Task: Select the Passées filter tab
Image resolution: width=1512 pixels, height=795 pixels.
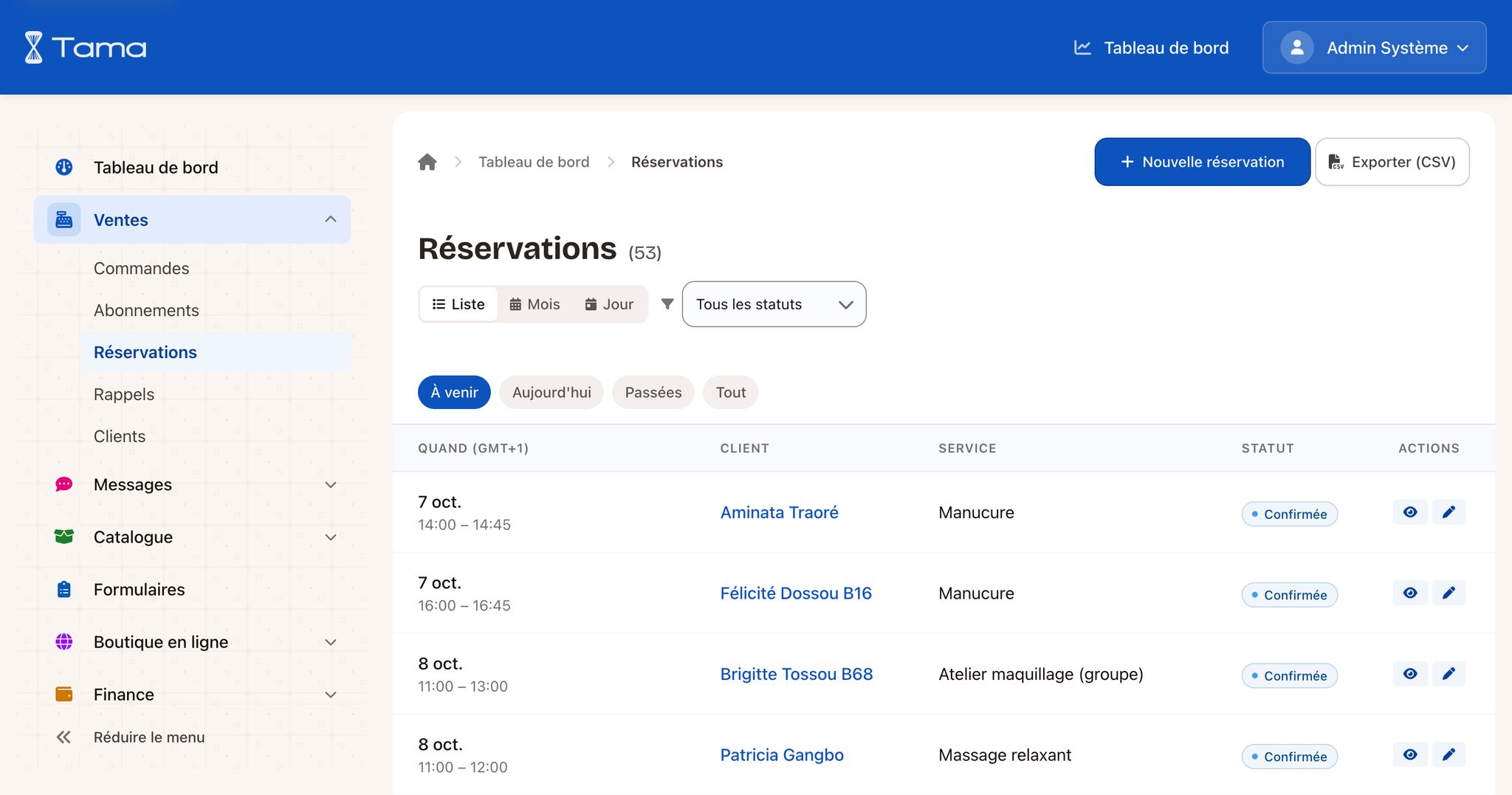Action: (653, 393)
